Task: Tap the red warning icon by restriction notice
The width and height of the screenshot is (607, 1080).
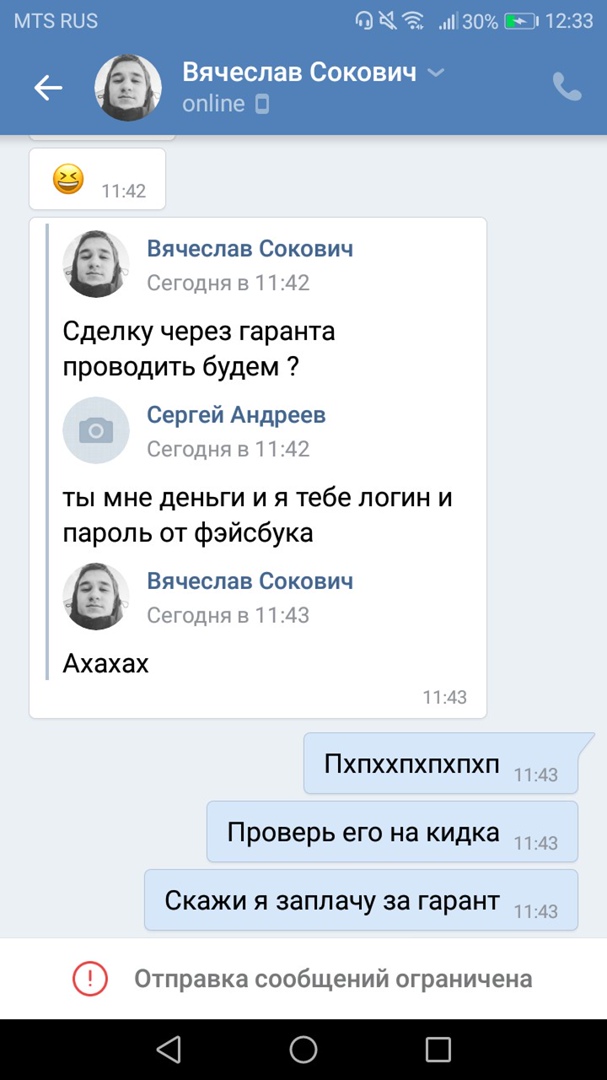Action: coord(90,978)
